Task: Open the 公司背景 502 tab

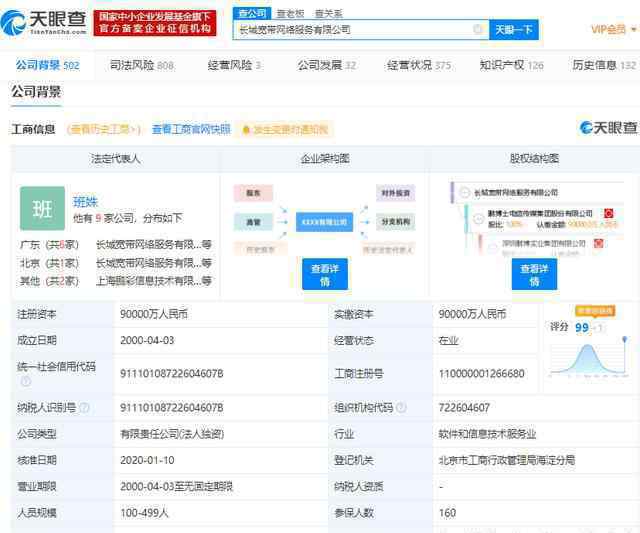Action: pos(48,65)
